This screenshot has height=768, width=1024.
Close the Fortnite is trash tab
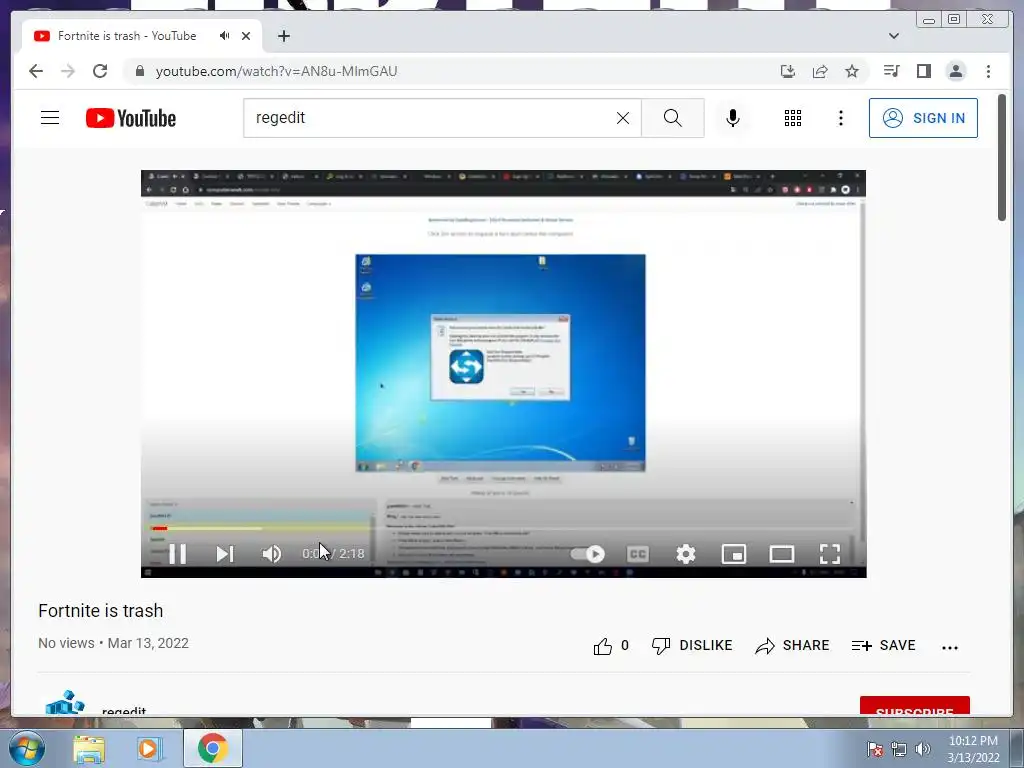click(x=246, y=36)
